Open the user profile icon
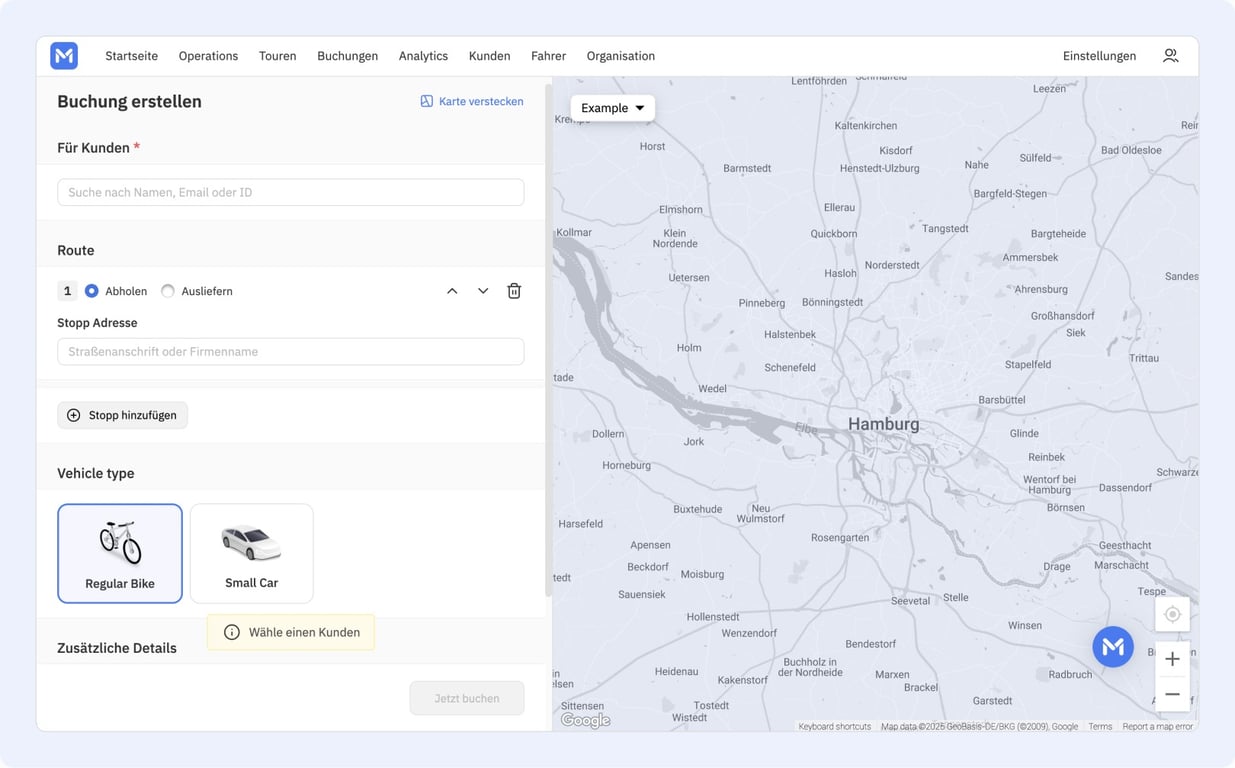The width and height of the screenshot is (1235, 768). click(1170, 56)
